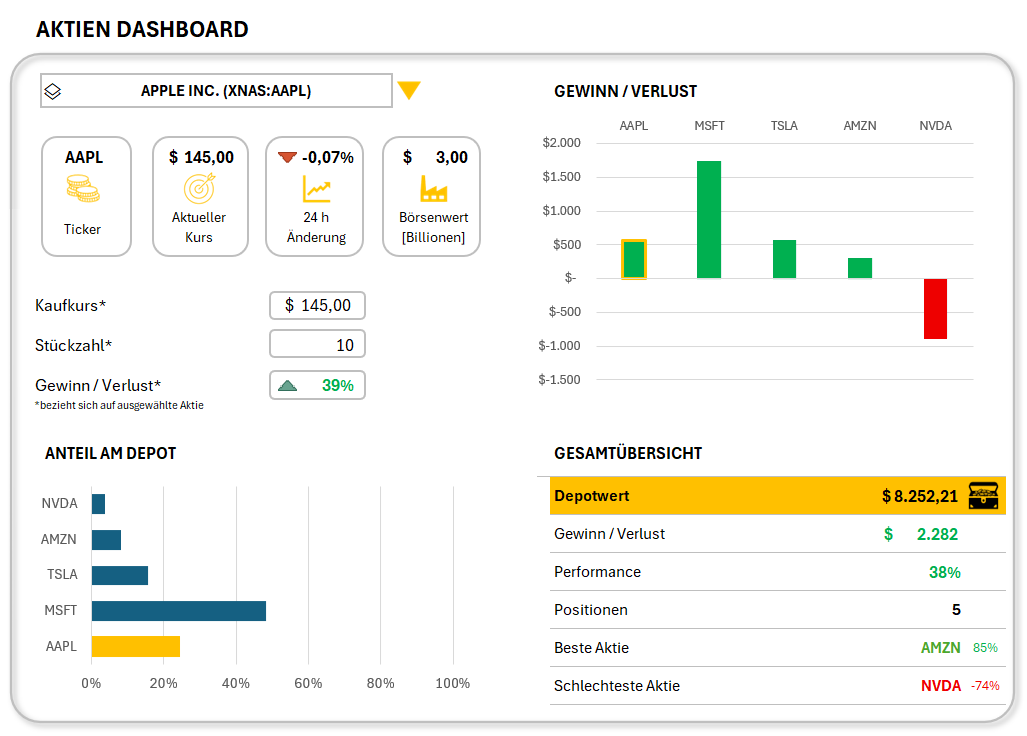Click the red down triangle by -0,07%
Screen dimensions: 1027x736
287,157
